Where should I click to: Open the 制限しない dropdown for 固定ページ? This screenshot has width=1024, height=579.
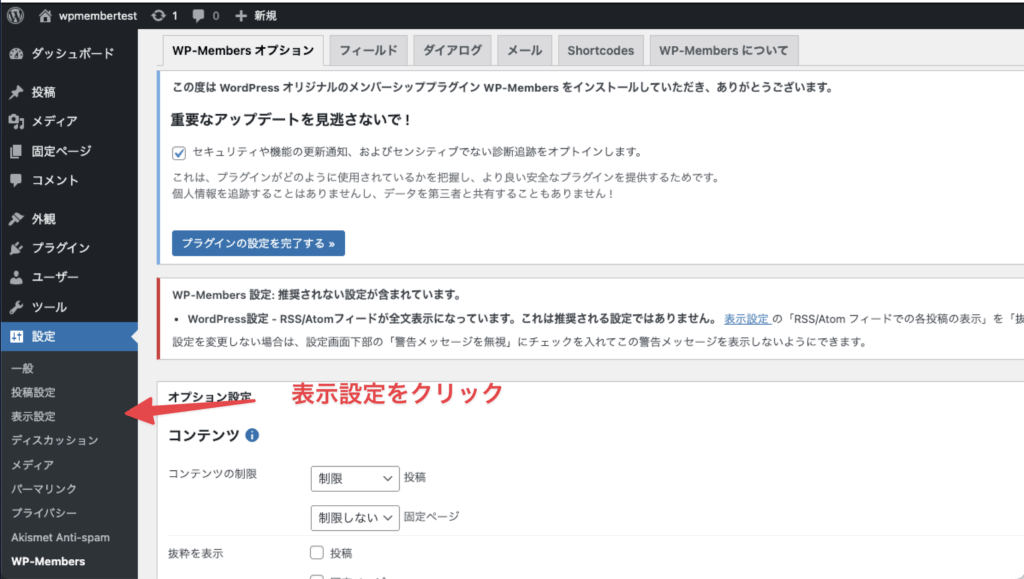[x=355, y=518]
